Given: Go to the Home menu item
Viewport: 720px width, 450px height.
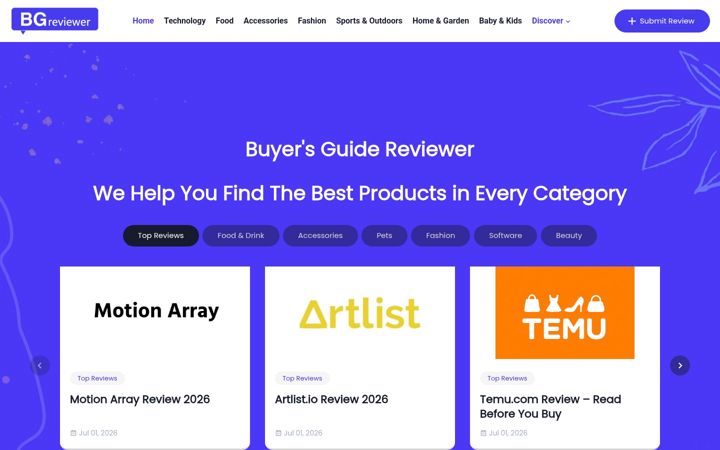Looking at the screenshot, I should coord(143,21).
